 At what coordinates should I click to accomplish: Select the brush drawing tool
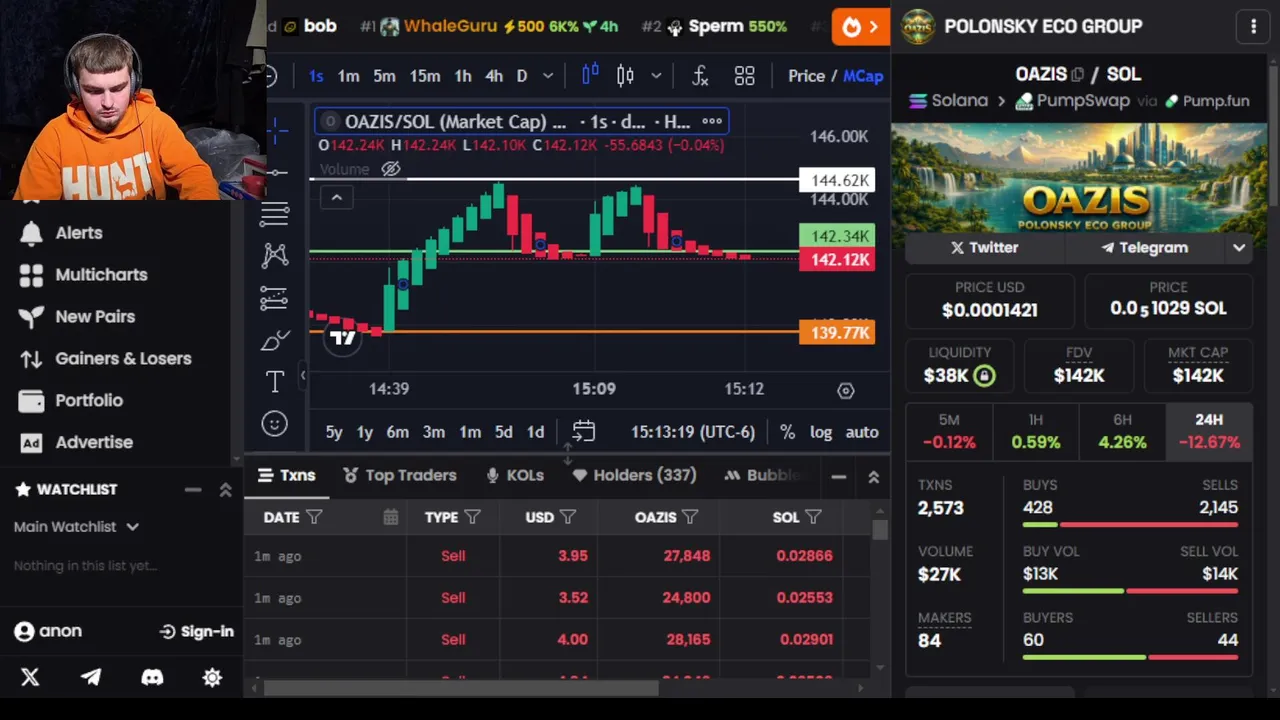click(x=275, y=340)
